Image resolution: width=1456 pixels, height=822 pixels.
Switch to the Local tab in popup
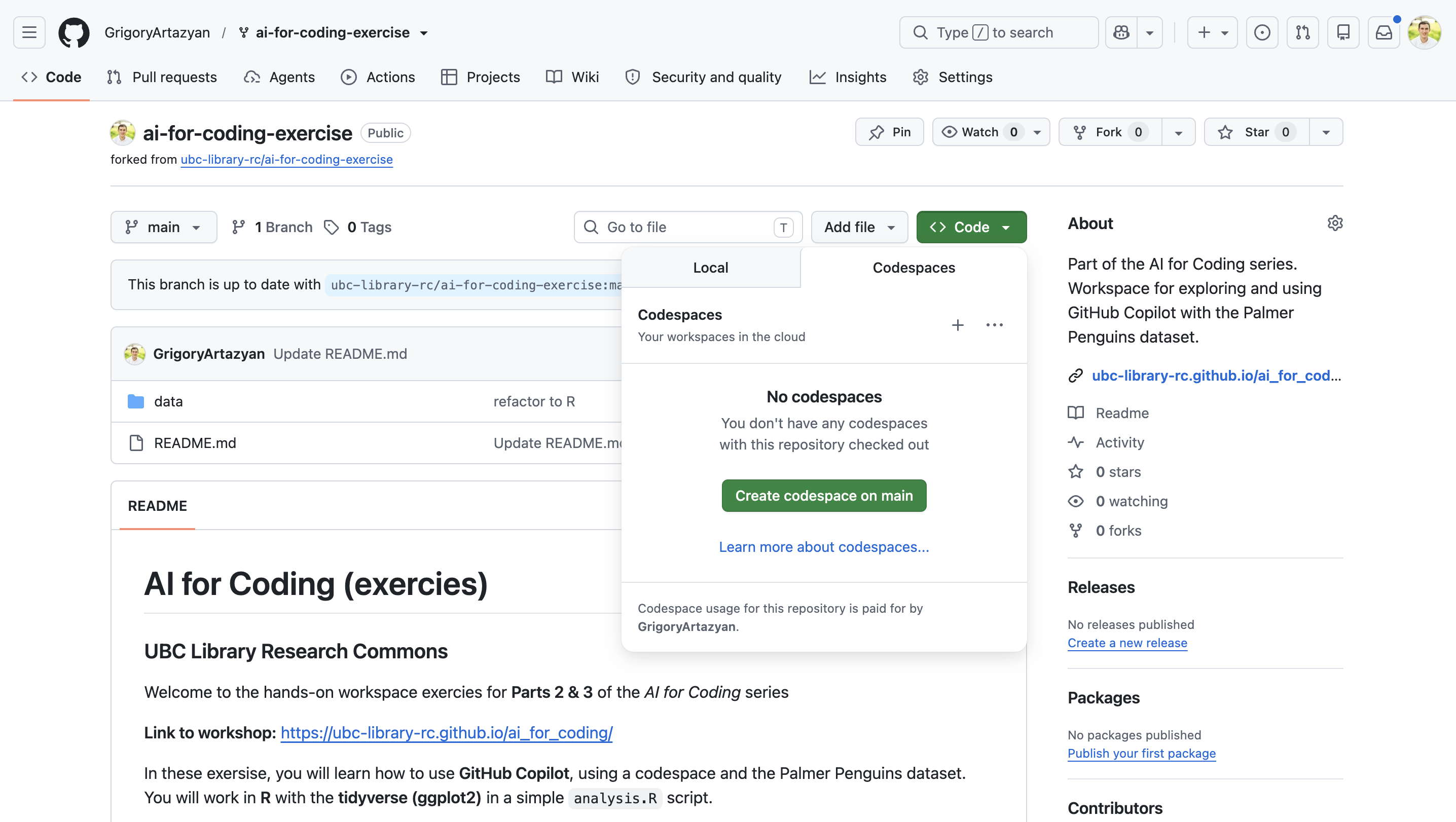710,267
